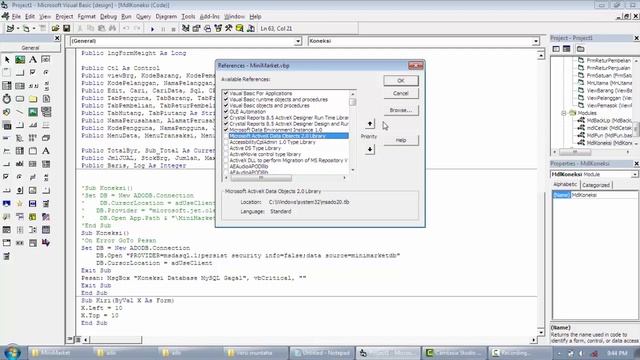This screenshot has width=640, height=360.
Task: Open MiniMarket folder taskbar item
Action: (59, 353)
